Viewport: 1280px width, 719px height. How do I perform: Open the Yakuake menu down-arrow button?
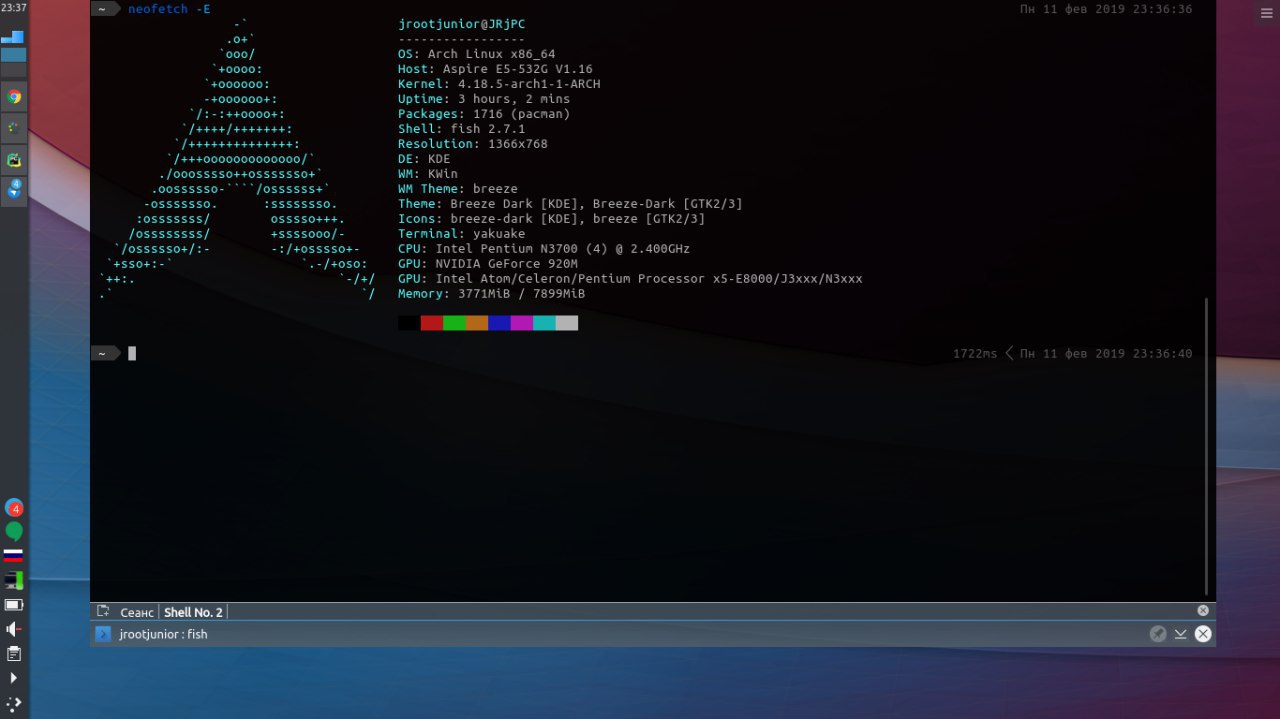[x=1181, y=634]
